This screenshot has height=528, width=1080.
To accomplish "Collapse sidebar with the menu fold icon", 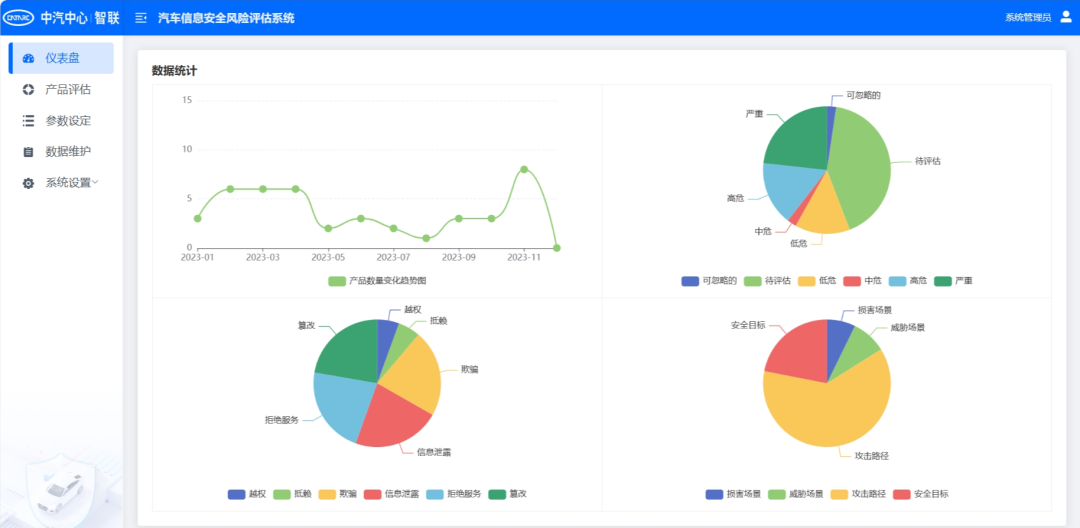I will tap(141, 18).
